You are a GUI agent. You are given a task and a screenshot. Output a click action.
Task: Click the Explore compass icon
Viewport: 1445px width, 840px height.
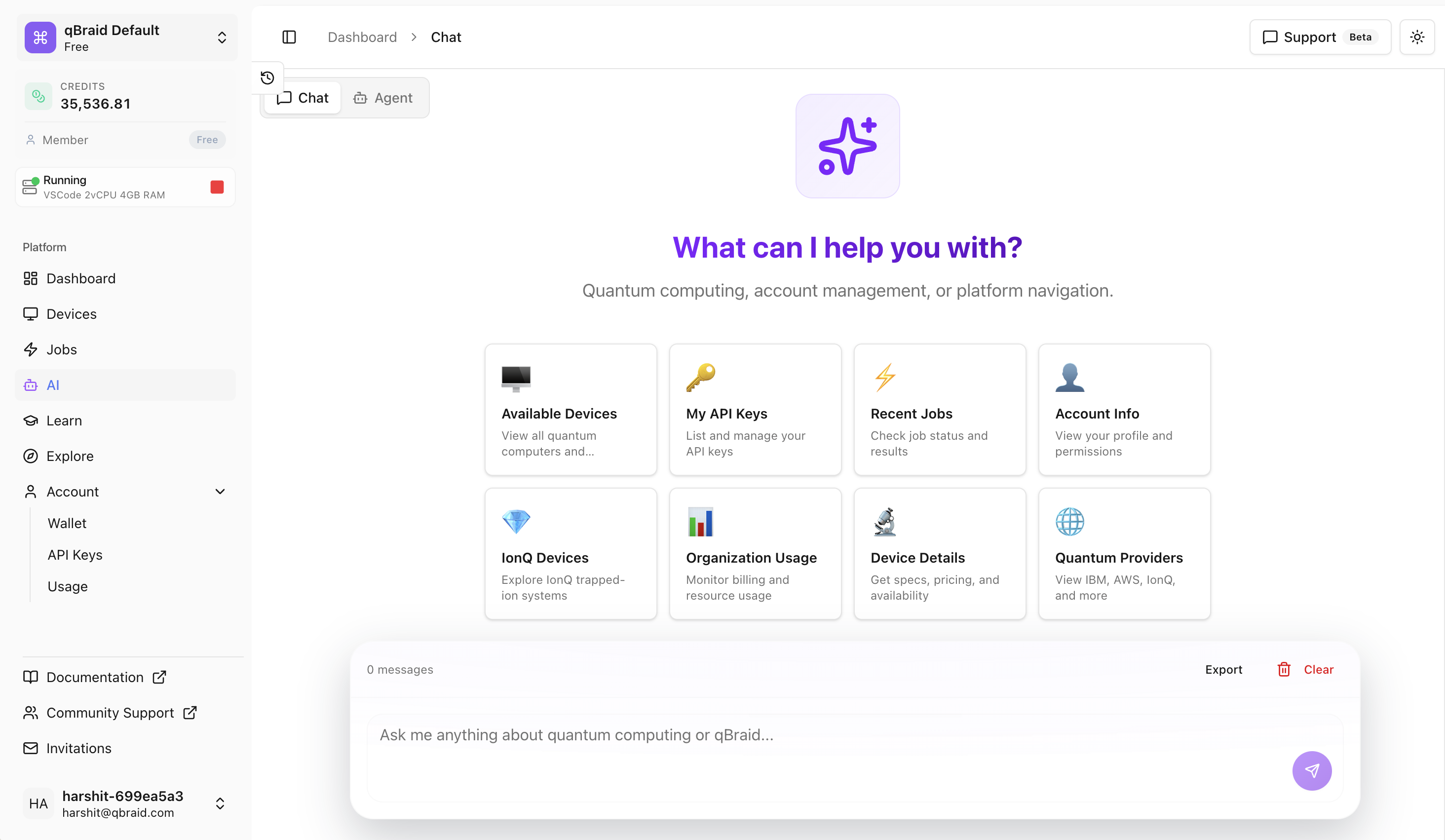coord(31,456)
